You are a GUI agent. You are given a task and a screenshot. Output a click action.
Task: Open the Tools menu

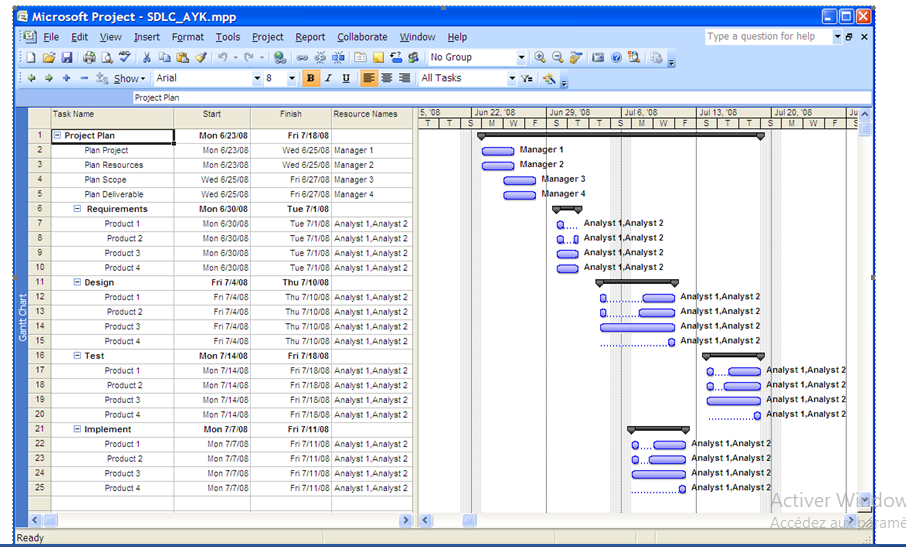click(228, 37)
